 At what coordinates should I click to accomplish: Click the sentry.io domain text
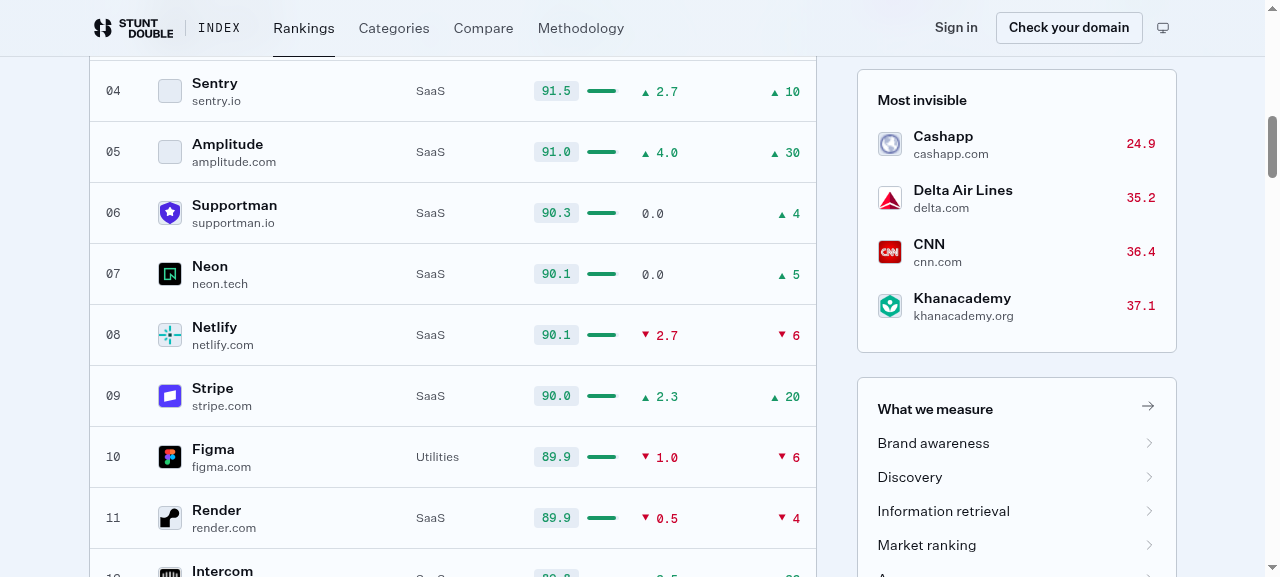point(216,101)
